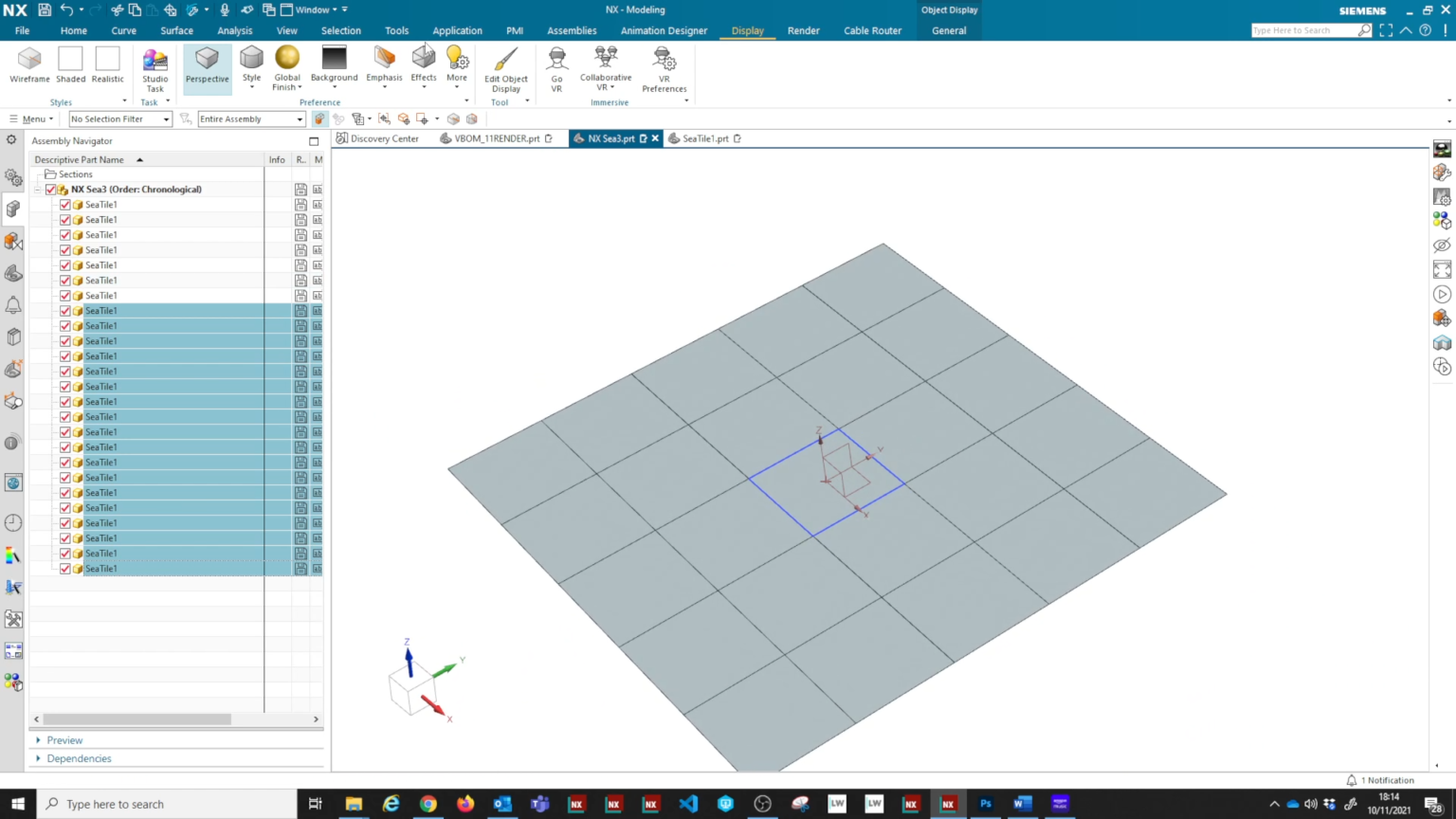Activate the Perspective view icon
Image resolution: width=1456 pixels, height=819 pixels.
[207, 64]
